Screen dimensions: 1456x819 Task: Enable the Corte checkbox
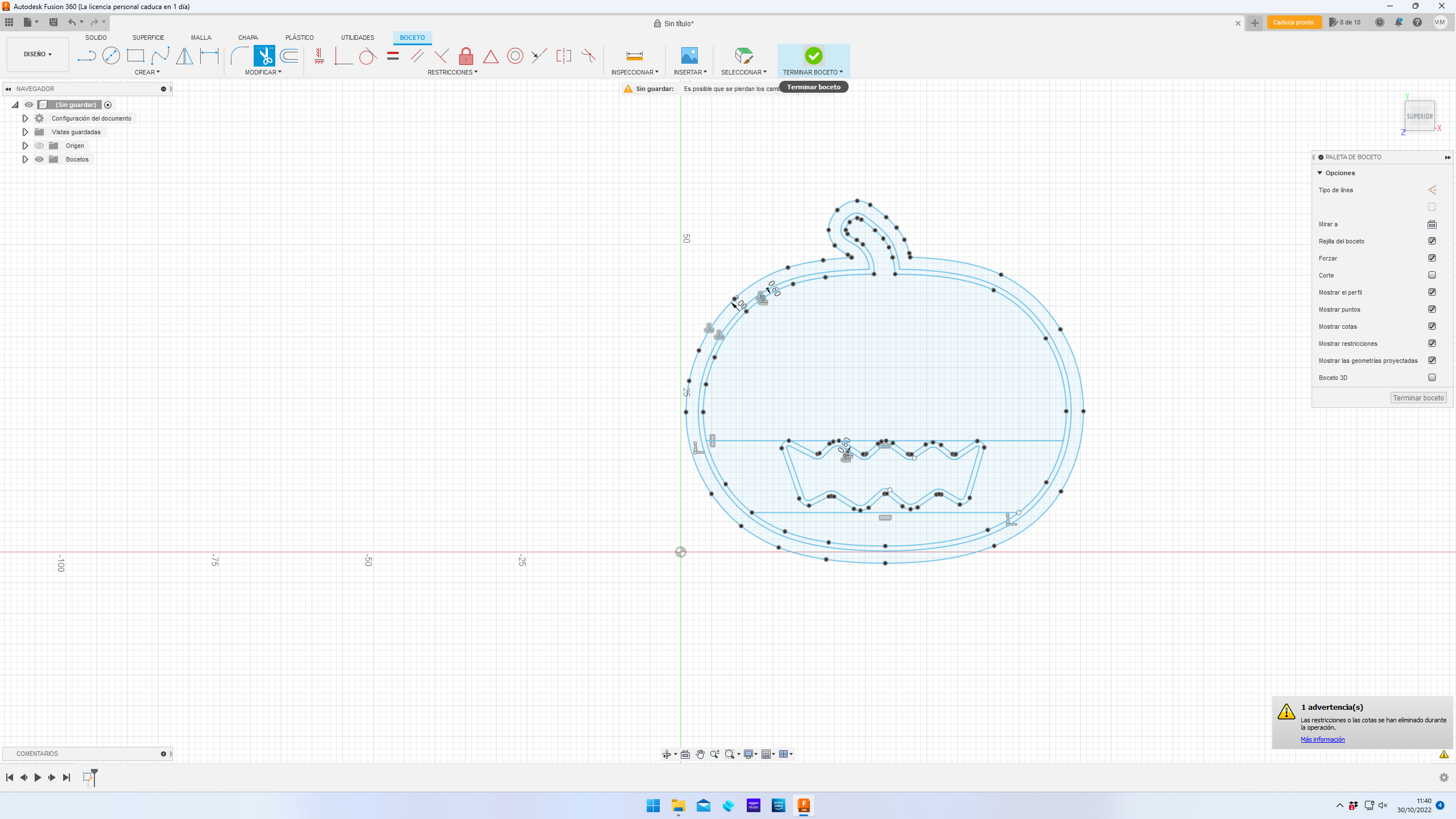pyautogui.click(x=1432, y=275)
